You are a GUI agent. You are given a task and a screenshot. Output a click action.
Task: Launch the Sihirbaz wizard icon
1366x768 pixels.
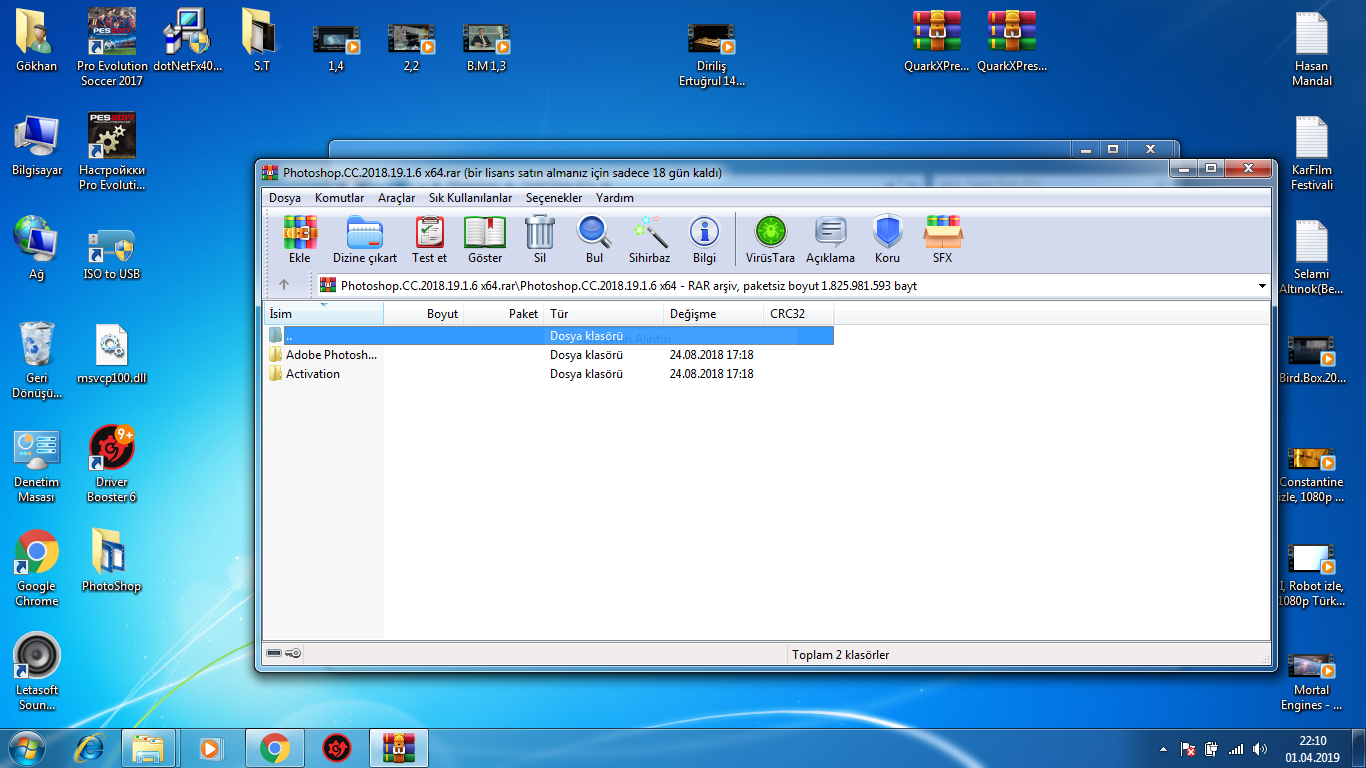[x=649, y=240]
